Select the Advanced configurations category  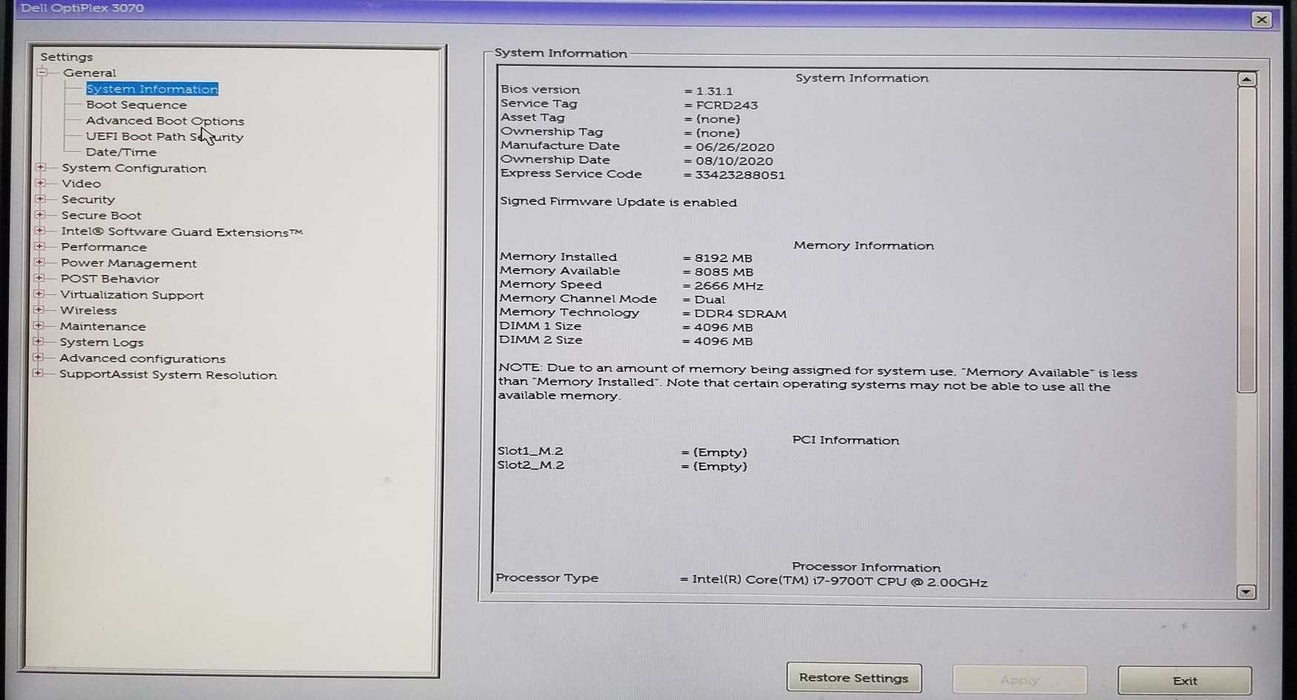[x=142, y=358]
